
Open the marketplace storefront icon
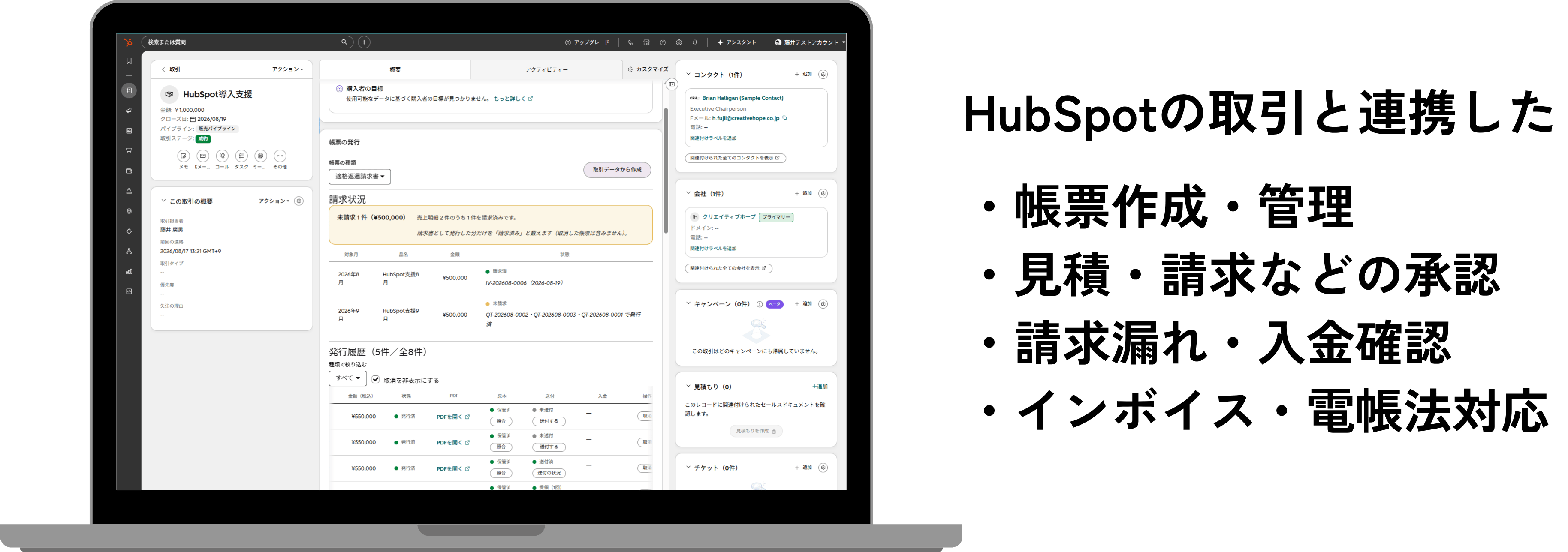[646, 42]
